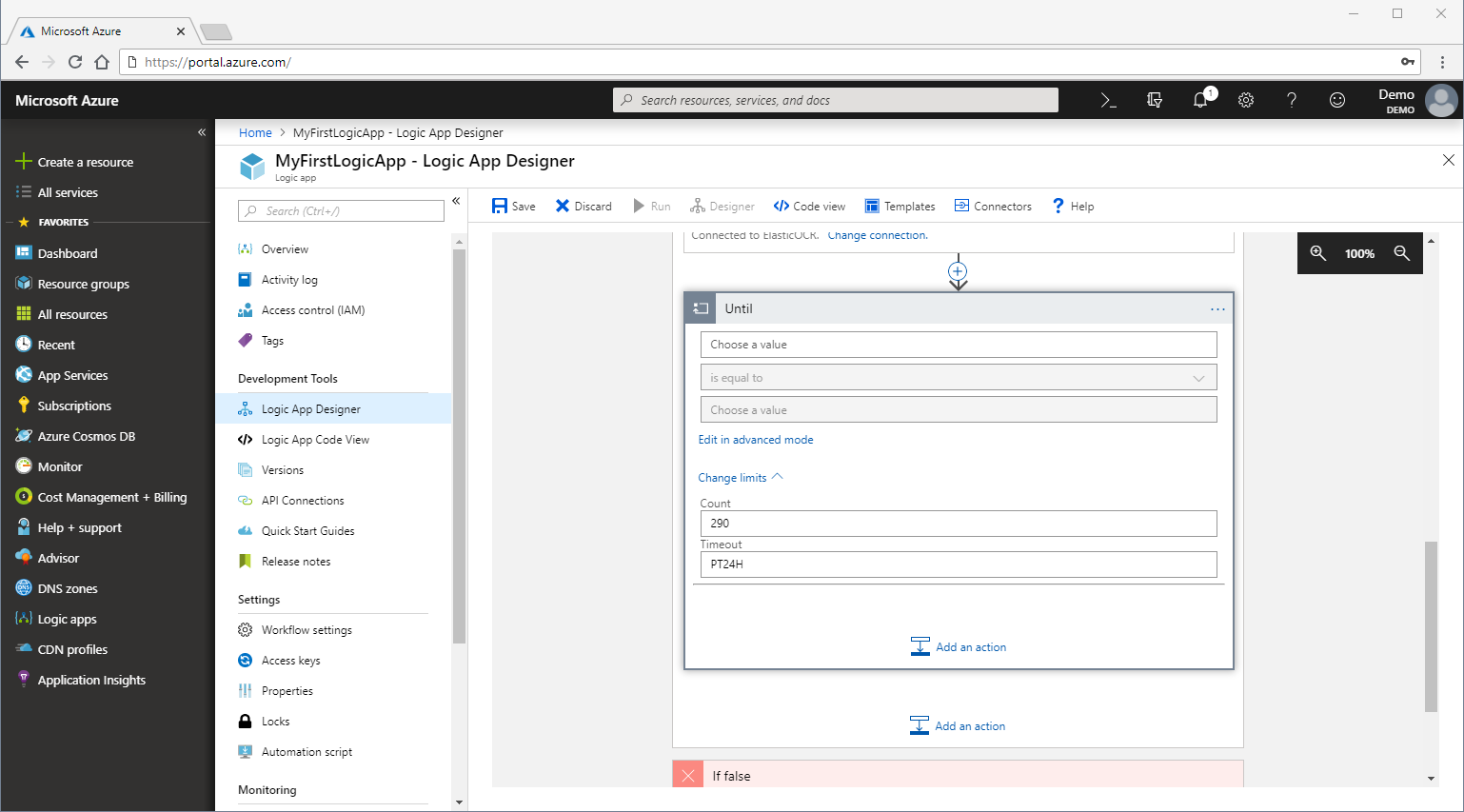Collapse the resource menu pane

(x=456, y=201)
